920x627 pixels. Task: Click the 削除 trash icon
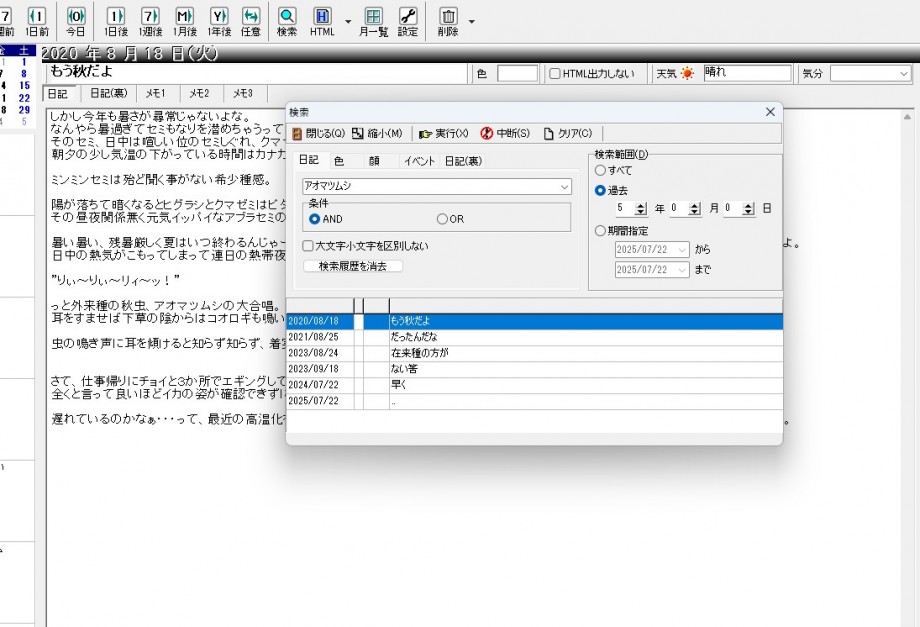(448, 21)
